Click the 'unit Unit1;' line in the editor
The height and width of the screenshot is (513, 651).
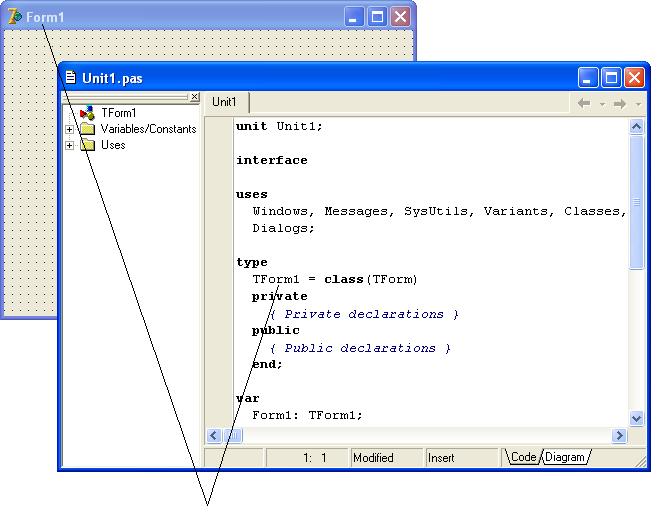click(x=279, y=126)
